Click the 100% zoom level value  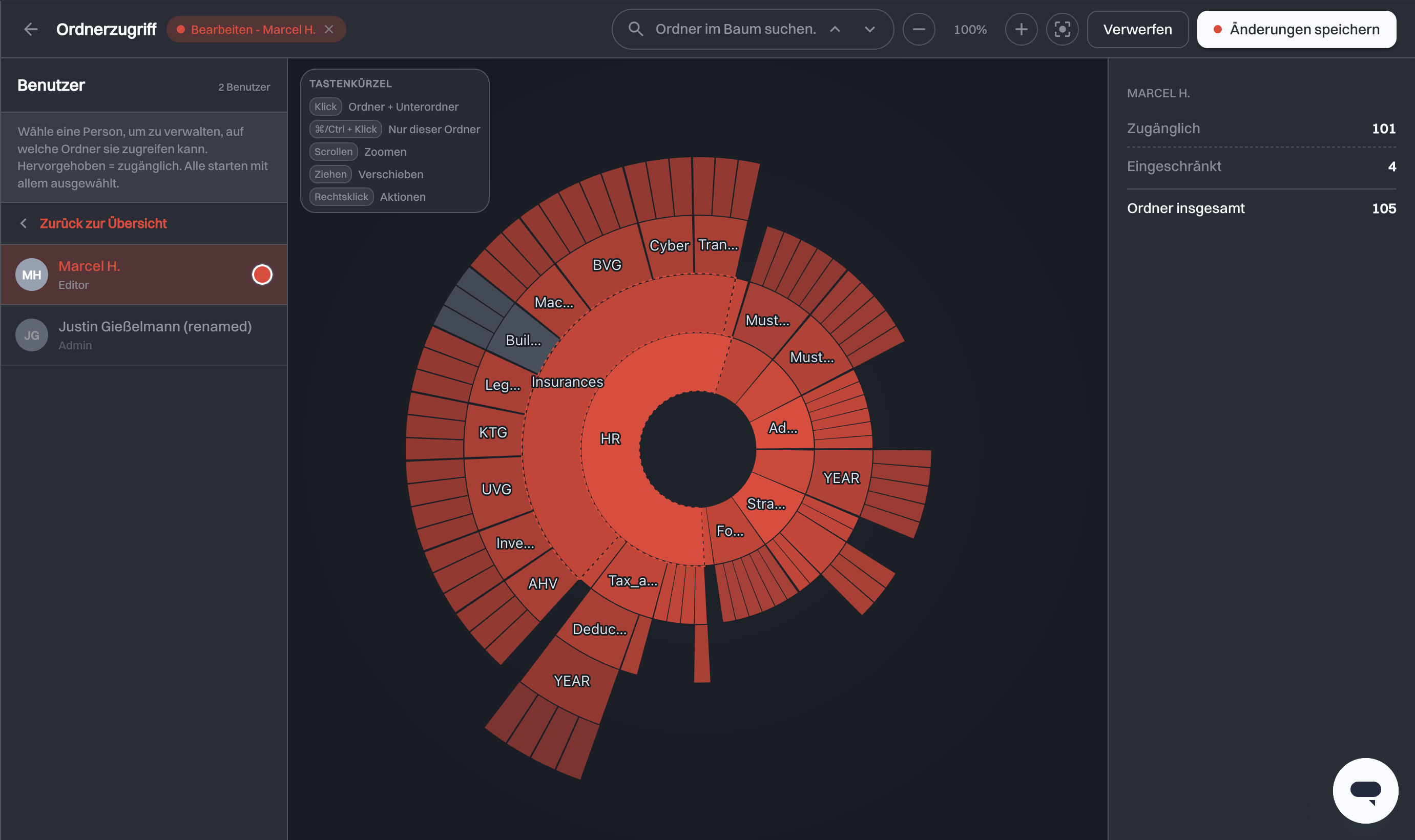[x=970, y=29]
